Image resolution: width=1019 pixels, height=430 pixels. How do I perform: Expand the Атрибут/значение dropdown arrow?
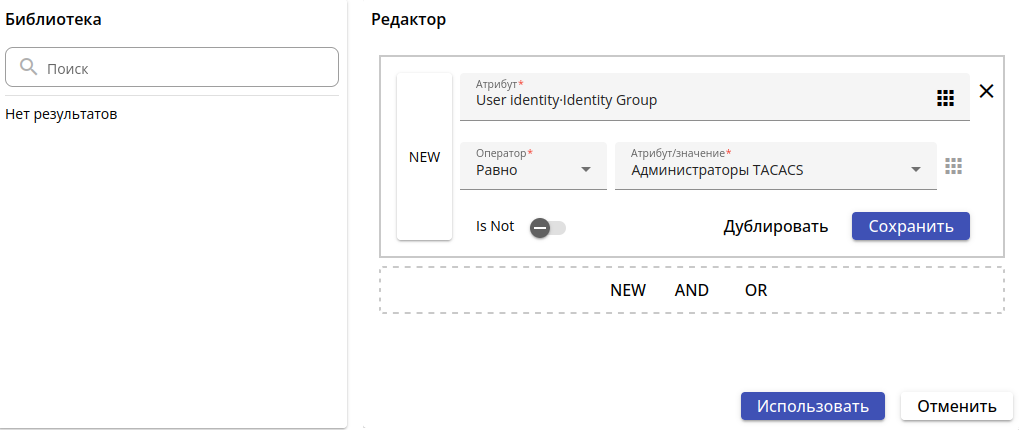[x=916, y=169]
